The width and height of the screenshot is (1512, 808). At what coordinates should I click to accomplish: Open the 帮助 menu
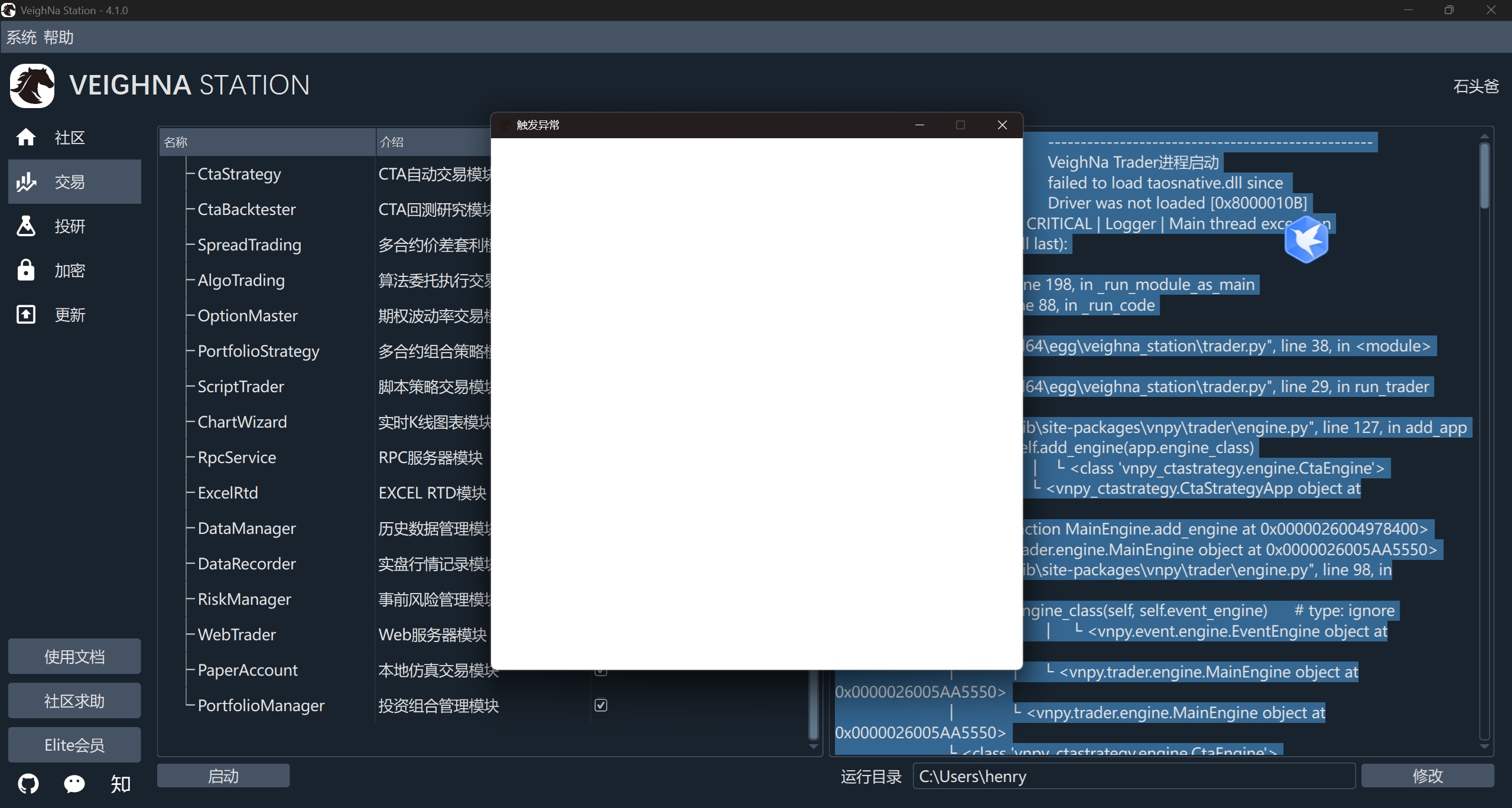[x=58, y=37]
